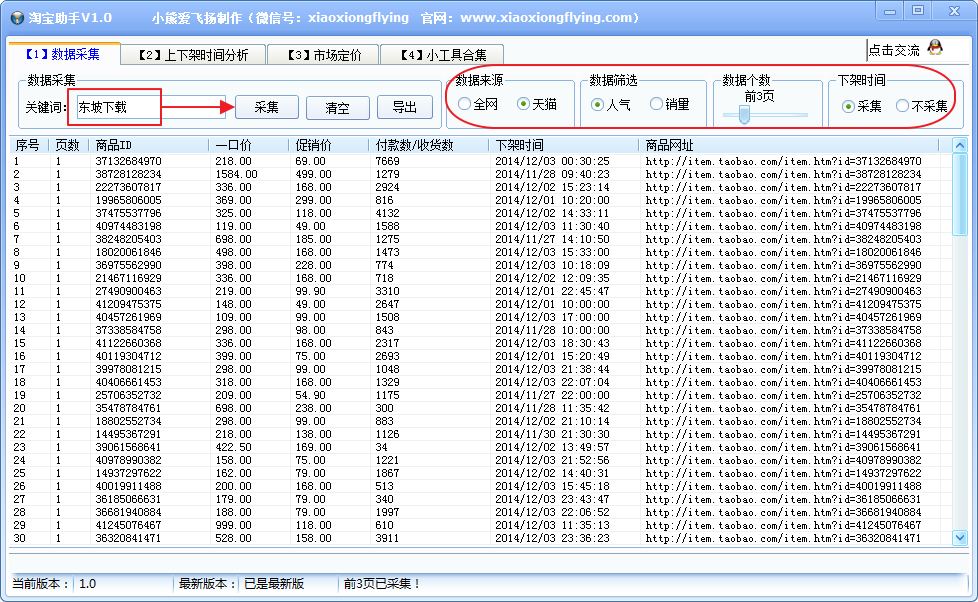Image resolution: width=978 pixels, height=602 pixels.
Task: Click product ID 41209475375
Action: [128, 304]
